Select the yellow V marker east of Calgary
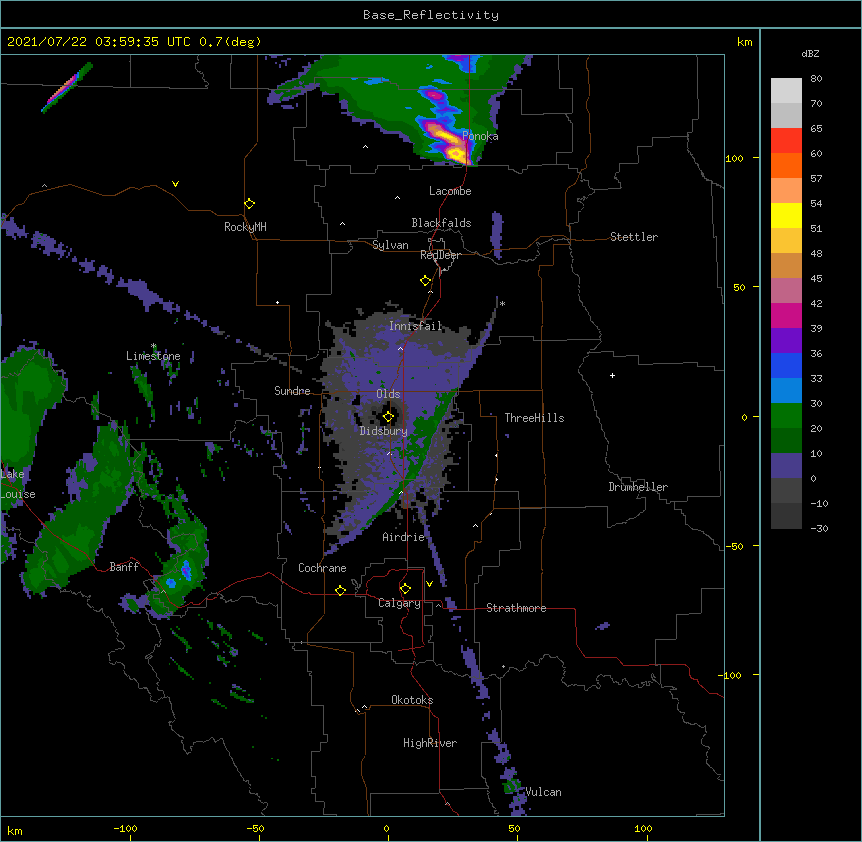The height and width of the screenshot is (842, 862). (x=429, y=584)
